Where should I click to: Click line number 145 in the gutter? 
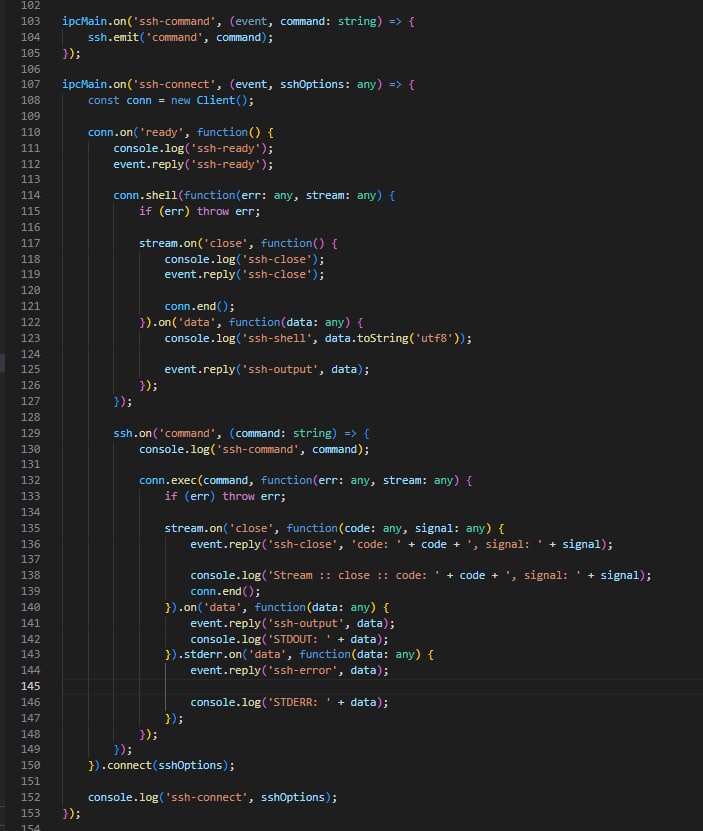[x=30, y=686]
